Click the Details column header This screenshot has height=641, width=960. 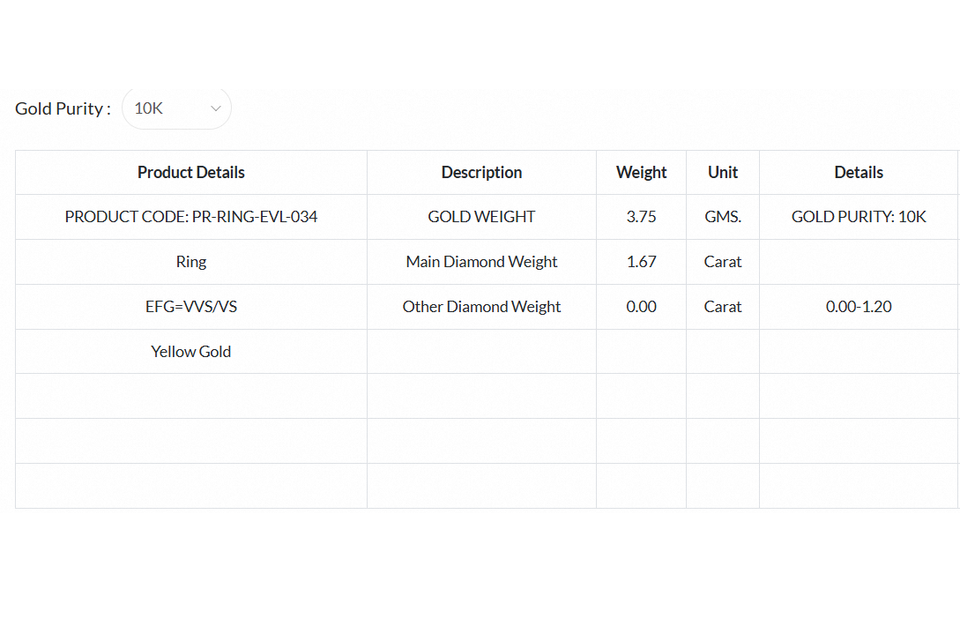[858, 172]
